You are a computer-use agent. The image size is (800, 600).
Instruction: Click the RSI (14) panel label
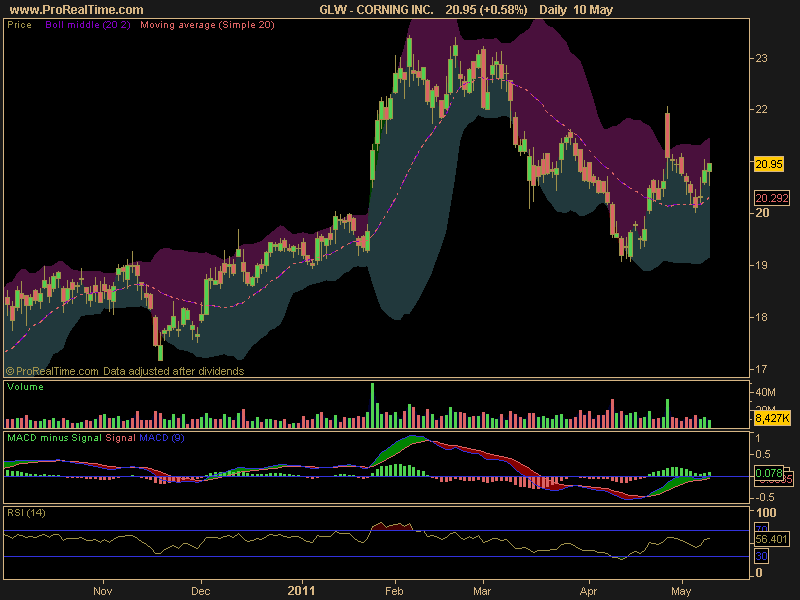tap(27, 513)
